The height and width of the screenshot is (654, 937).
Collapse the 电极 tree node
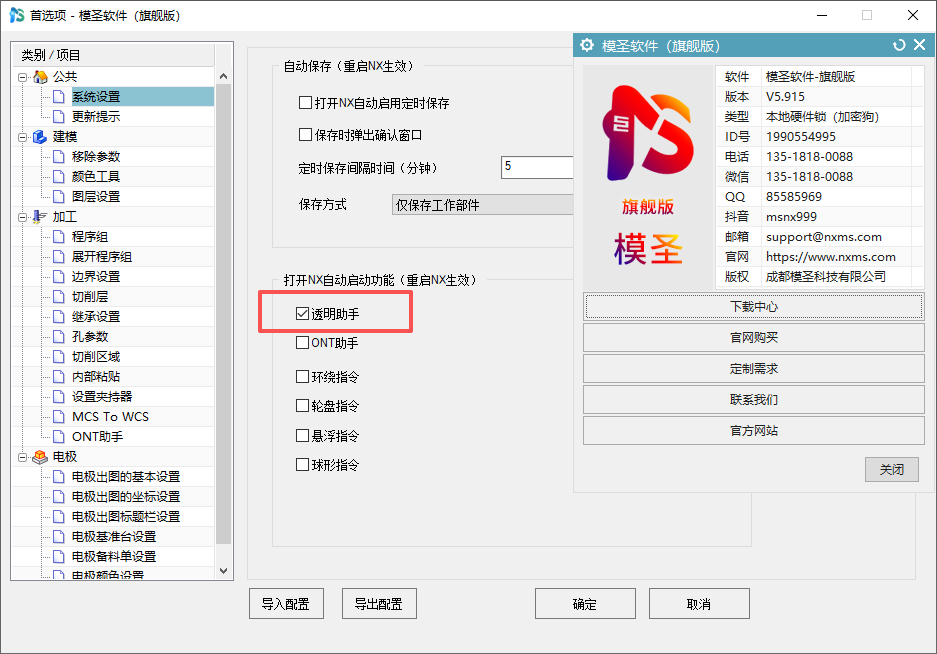tap(22, 457)
